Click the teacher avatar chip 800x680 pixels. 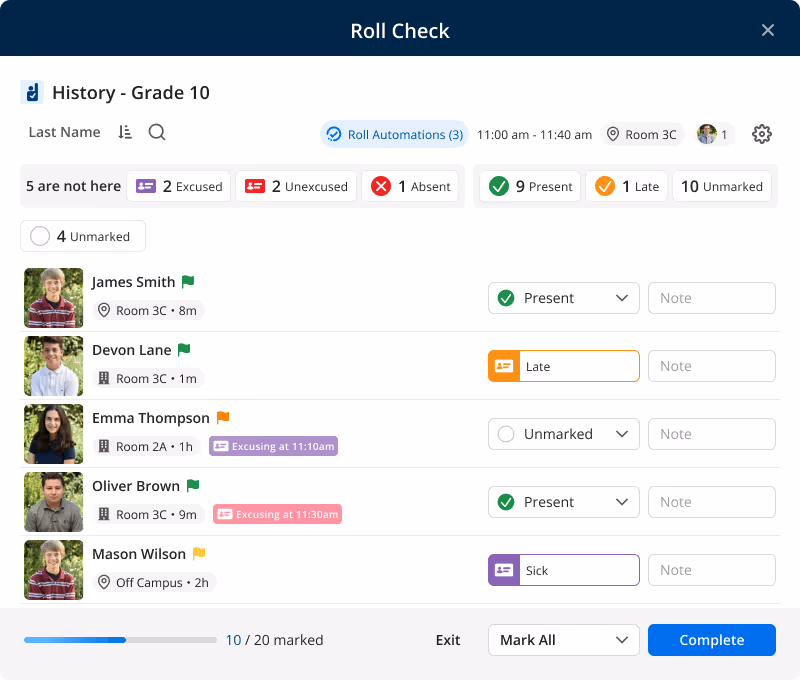714,134
